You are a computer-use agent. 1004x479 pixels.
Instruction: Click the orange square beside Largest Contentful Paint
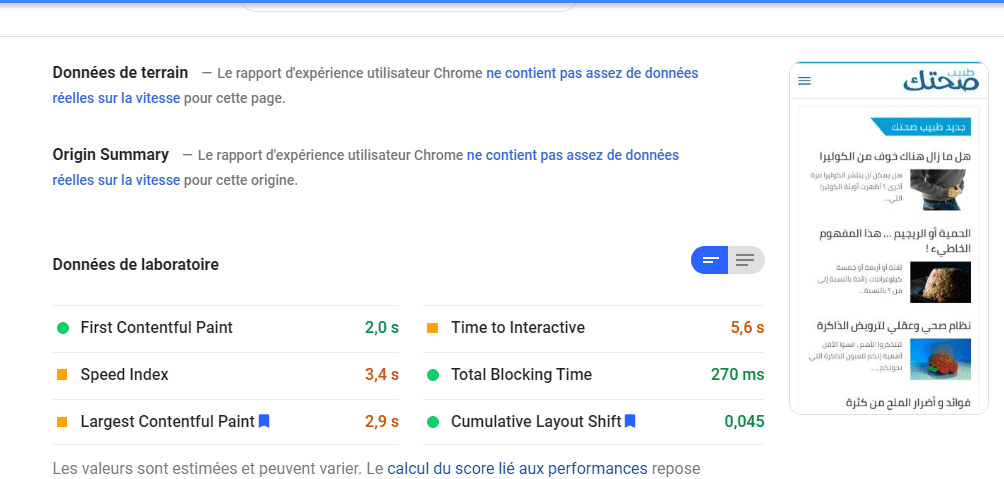(x=63, y=422)
